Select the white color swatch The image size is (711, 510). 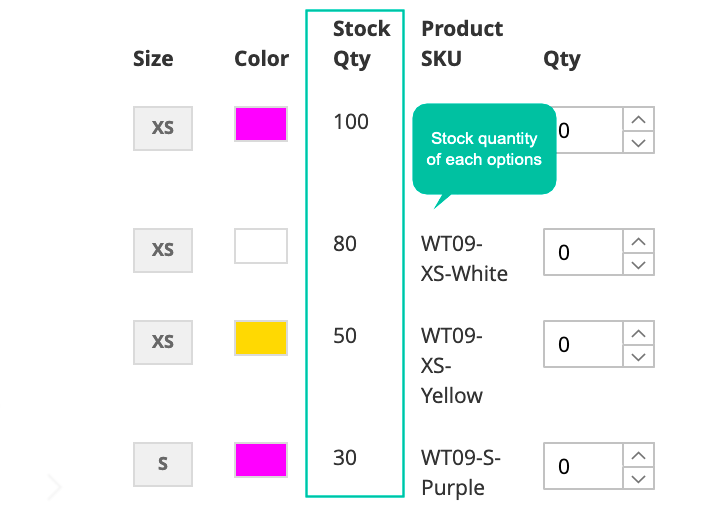point(261,246)
